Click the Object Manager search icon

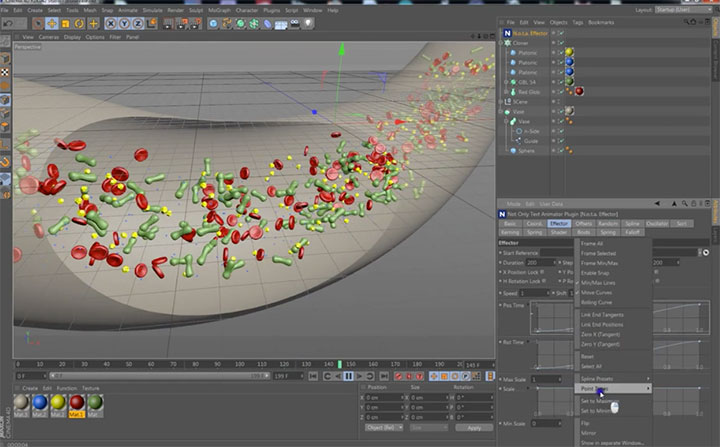[x=686, y=22]
